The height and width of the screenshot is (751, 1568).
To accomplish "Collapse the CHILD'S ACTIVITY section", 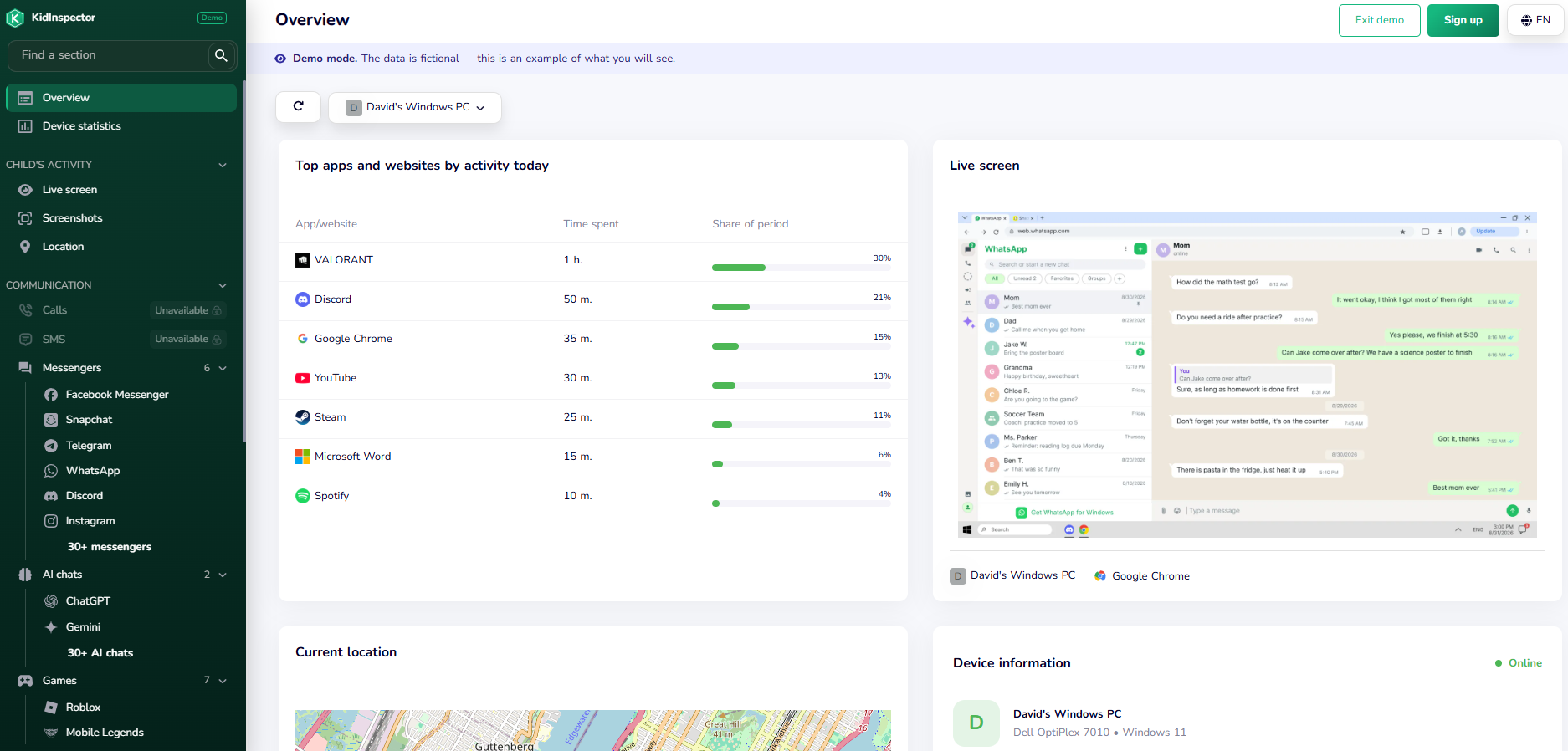I will tap(223, 165).
